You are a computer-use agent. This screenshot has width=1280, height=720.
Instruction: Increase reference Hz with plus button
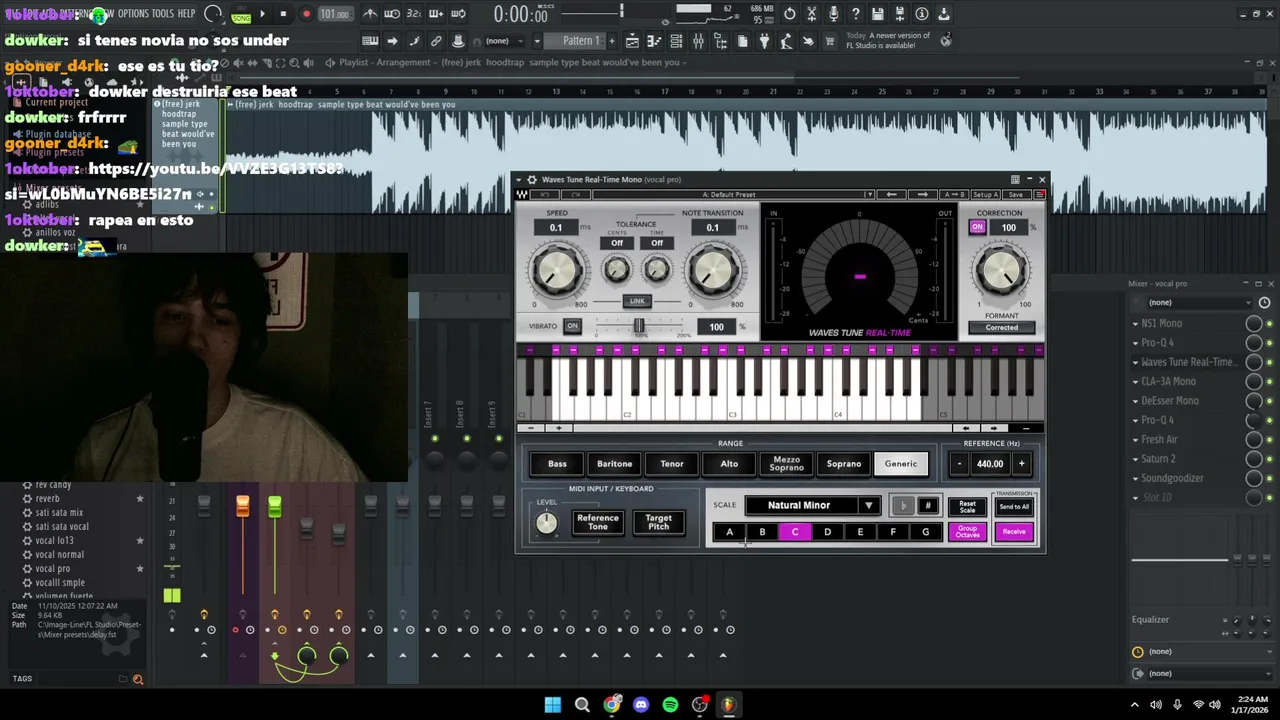pos(1022,464)
